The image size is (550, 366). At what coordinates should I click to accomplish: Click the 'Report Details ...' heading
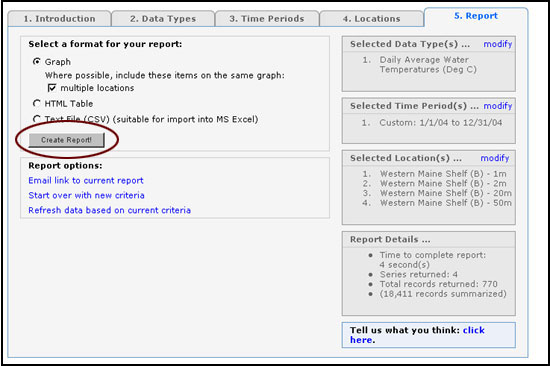click(x=390, y=239)
